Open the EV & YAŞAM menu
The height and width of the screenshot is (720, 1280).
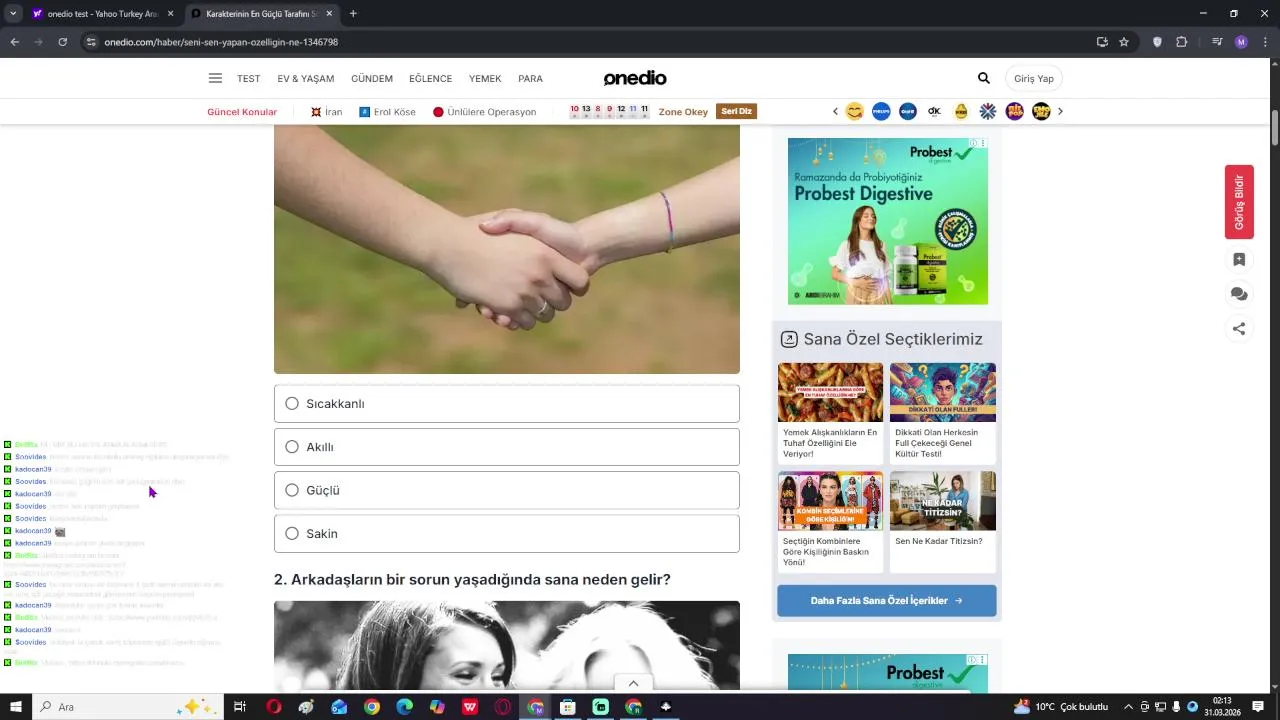(306, 79)
